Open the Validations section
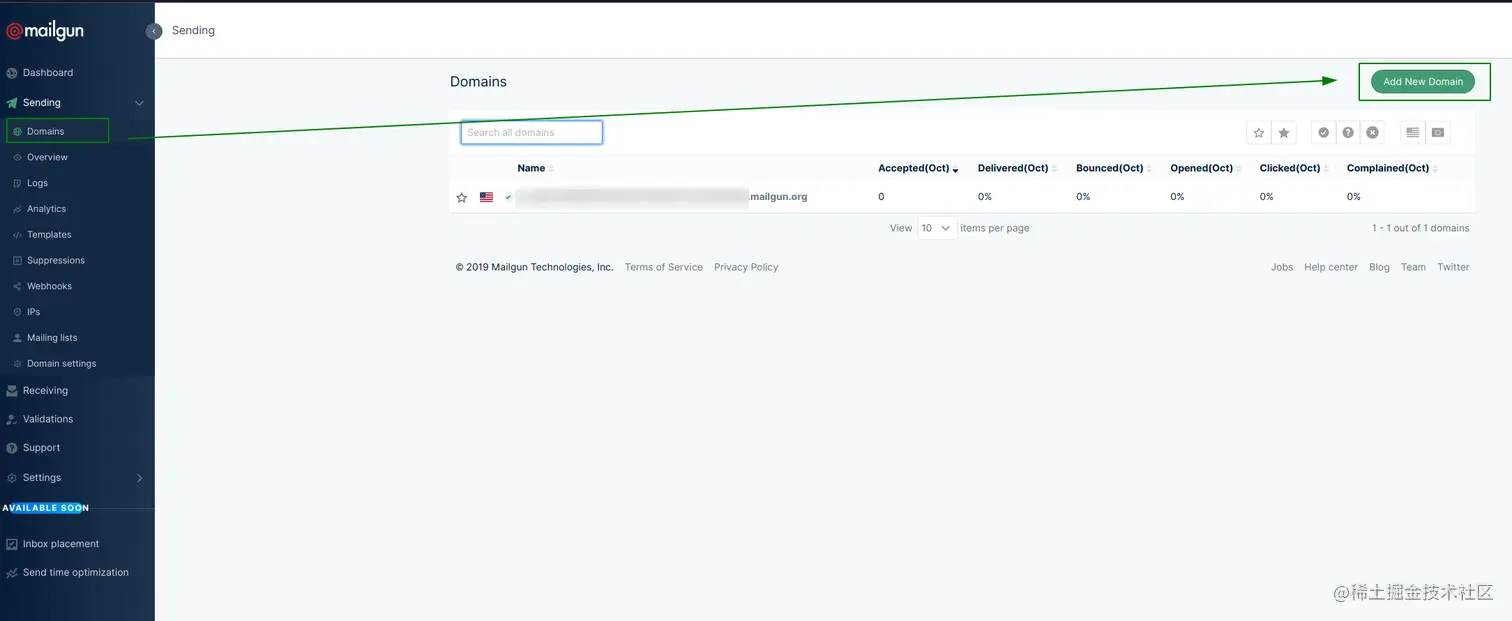1512x621 pixels. [48, 419]
